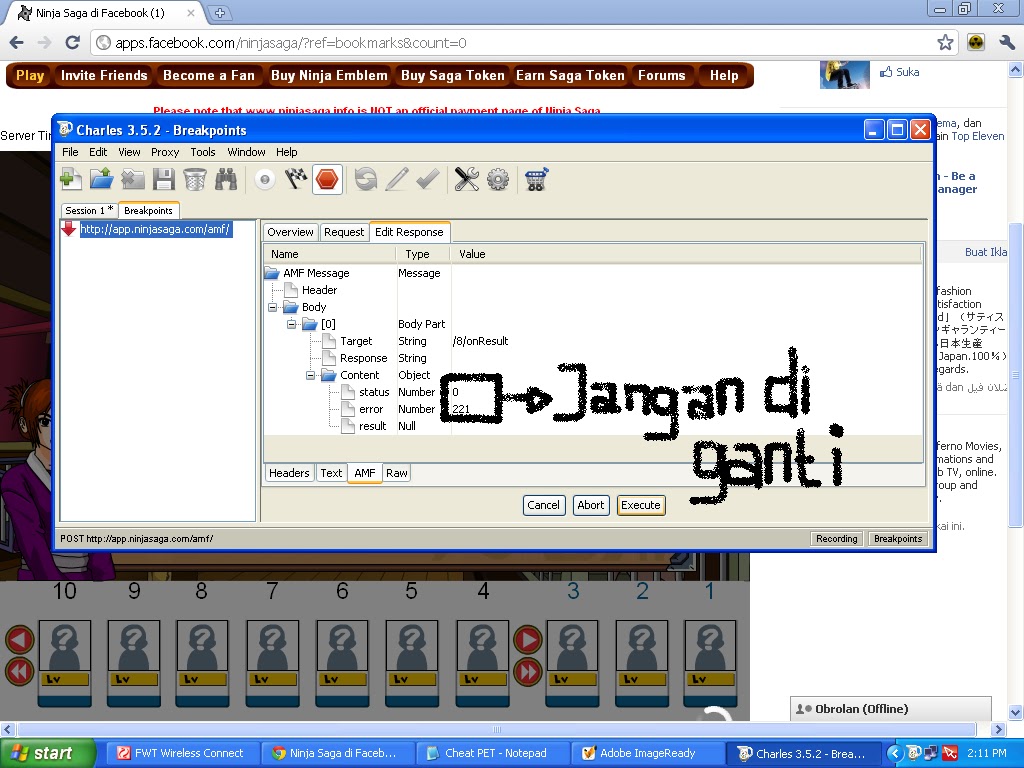The width and height of the screenshot is (1024, 768).
Task: Click the Open Session folder icon
Action: (x=101, y=179)
